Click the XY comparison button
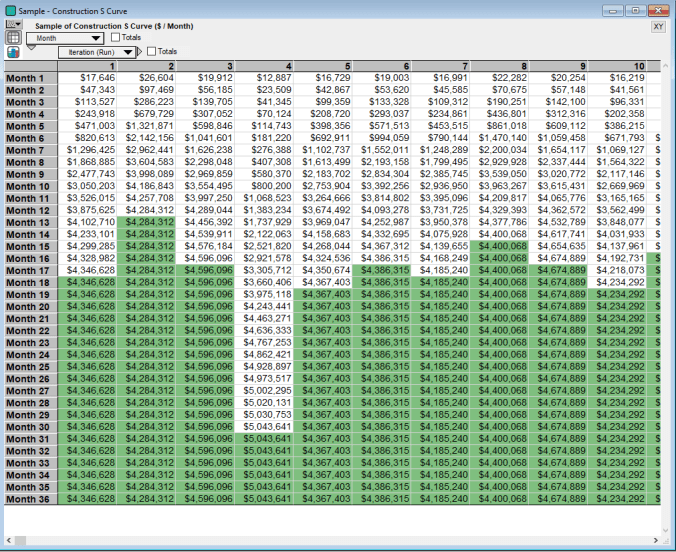 click(x=658, y=27)
